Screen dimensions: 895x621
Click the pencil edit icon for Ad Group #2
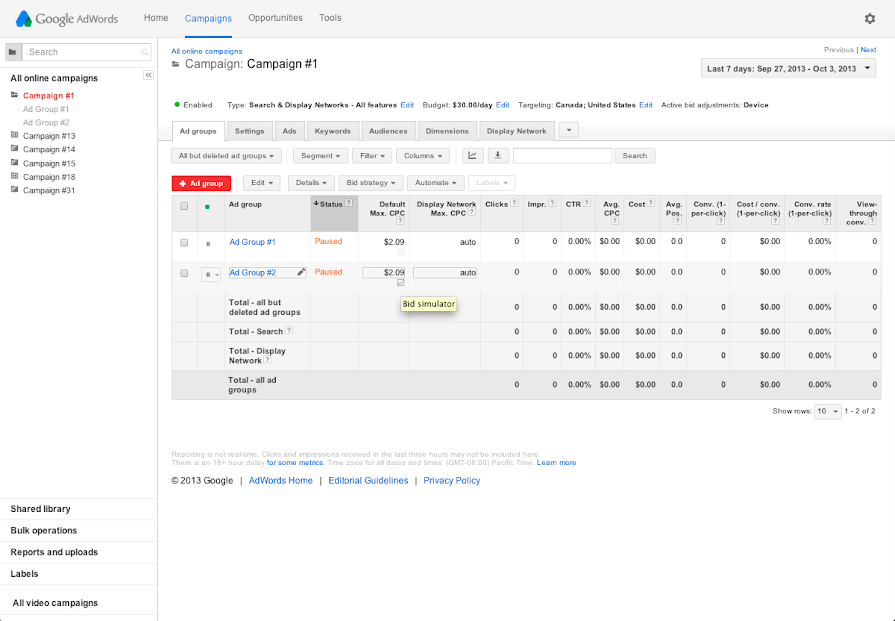tap(301, 272)
